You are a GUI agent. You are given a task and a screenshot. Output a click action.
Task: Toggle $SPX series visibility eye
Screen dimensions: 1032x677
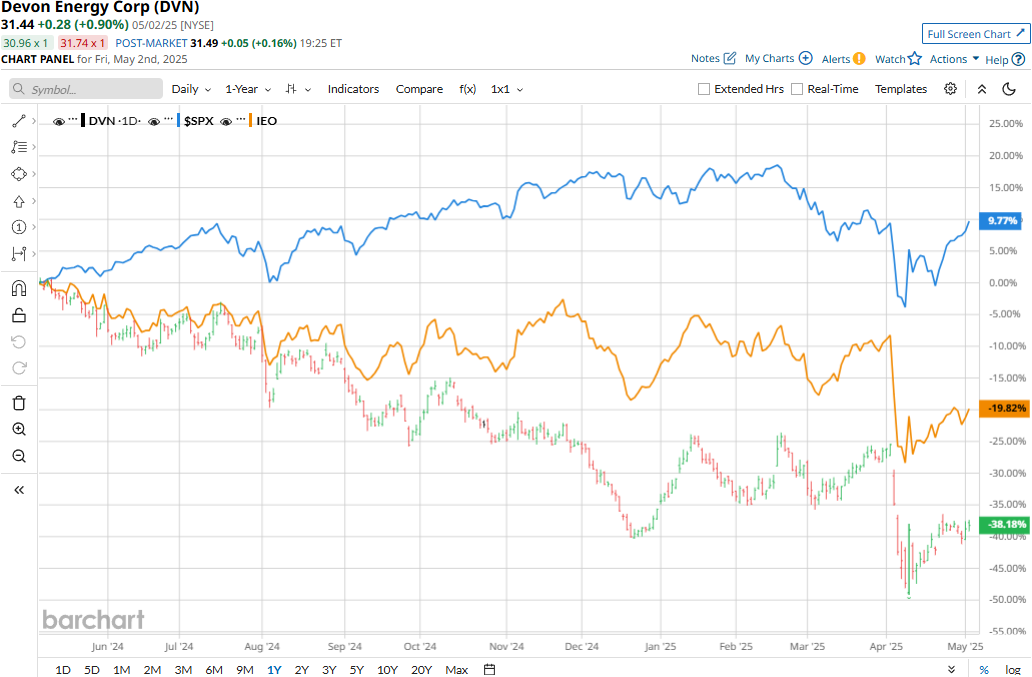(154, 122)
